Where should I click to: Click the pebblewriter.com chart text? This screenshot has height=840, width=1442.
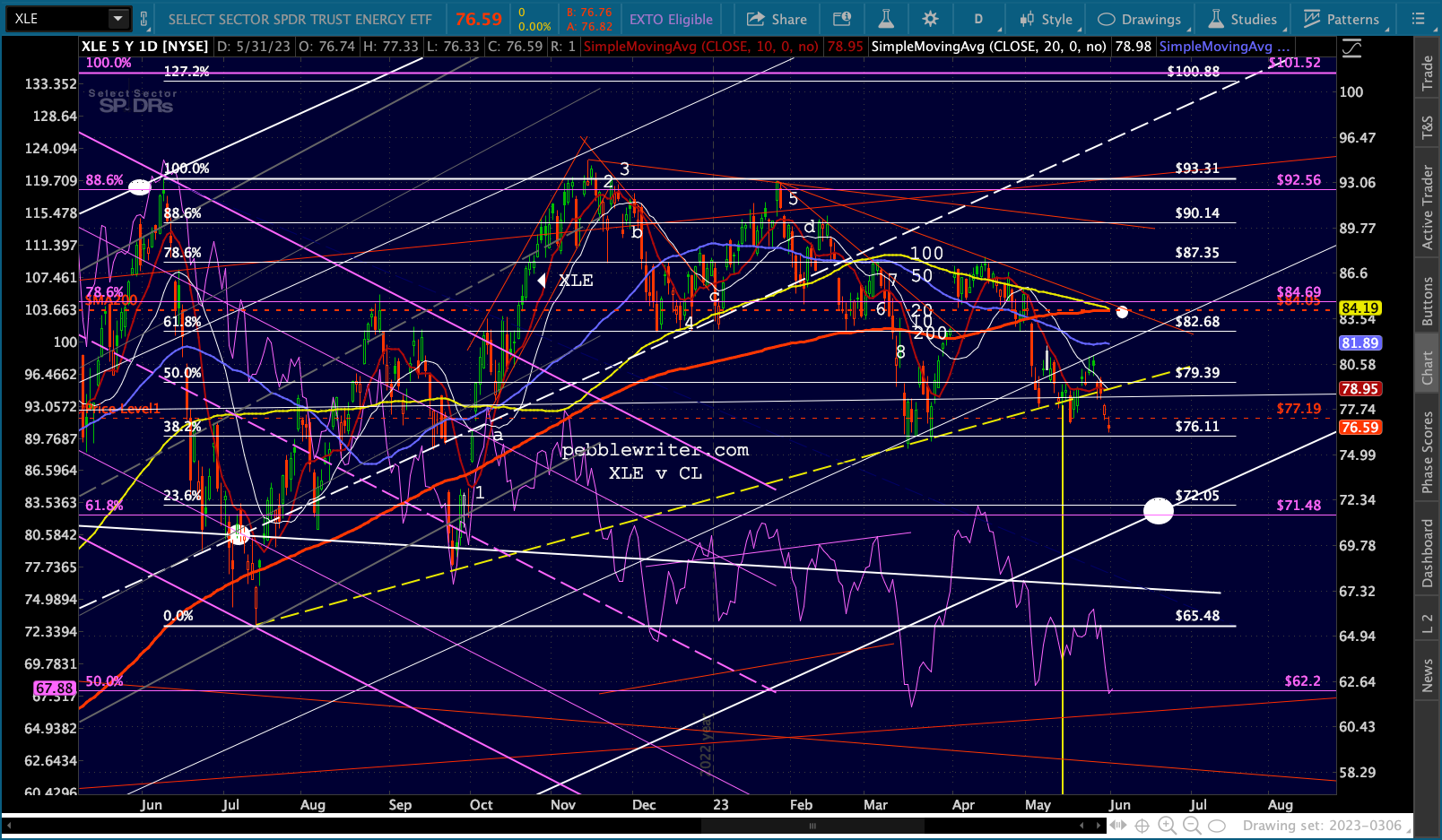656,450
